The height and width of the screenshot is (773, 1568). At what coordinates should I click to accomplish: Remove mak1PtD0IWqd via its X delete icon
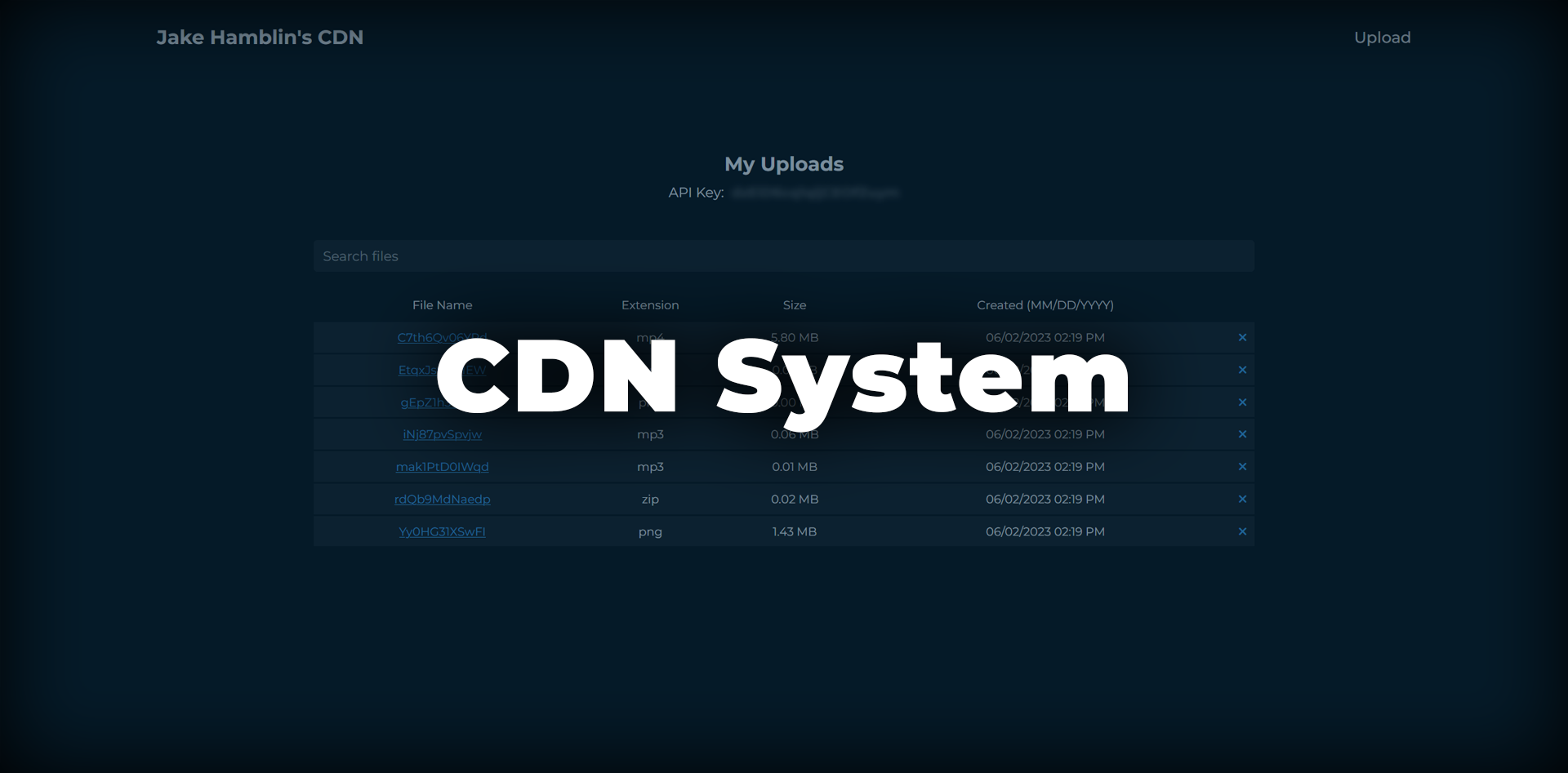[x=1242, y=467]
